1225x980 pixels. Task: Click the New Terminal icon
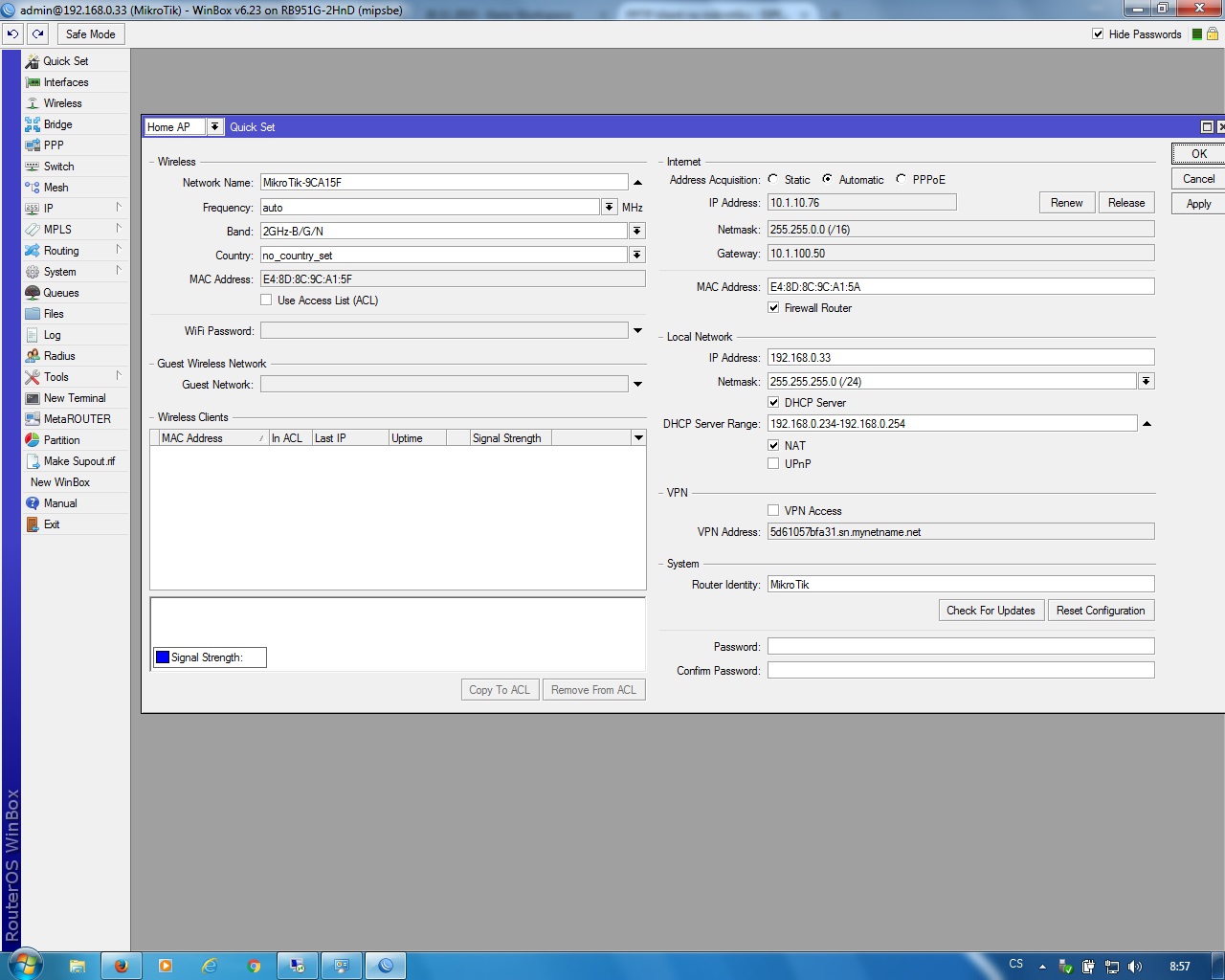pos(33,398)
